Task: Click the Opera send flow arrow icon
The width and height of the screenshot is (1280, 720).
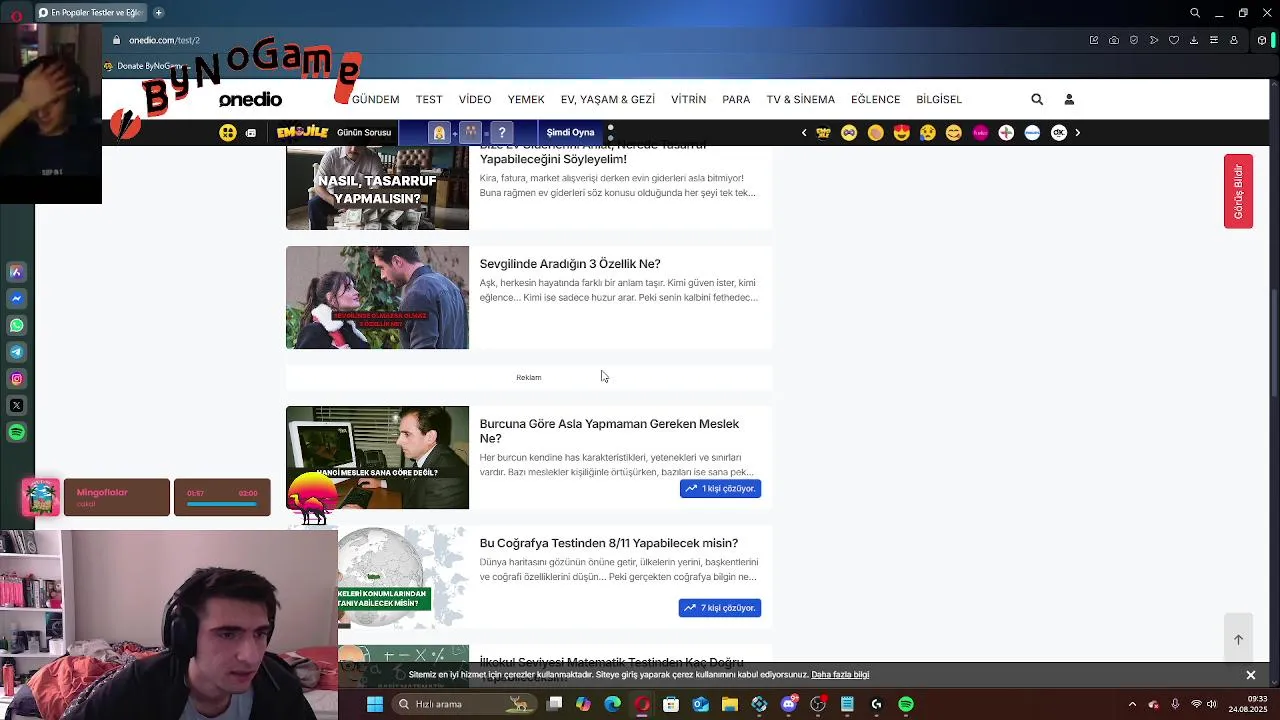Action: [x=1154, y=40]
